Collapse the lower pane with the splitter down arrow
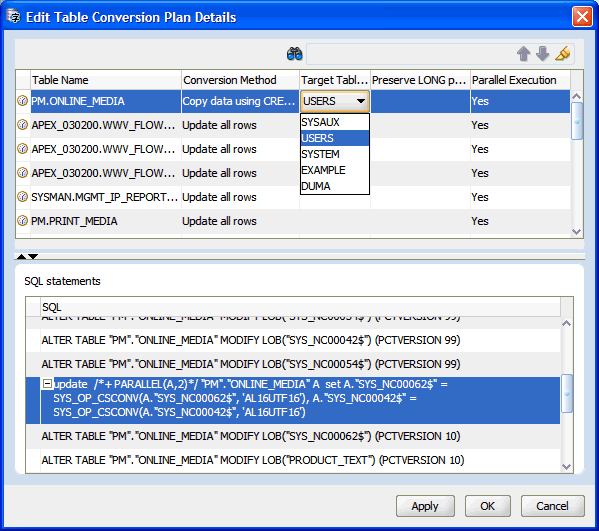Image resolution: width=599 pixels, height=531 pixels. (33, 256)
